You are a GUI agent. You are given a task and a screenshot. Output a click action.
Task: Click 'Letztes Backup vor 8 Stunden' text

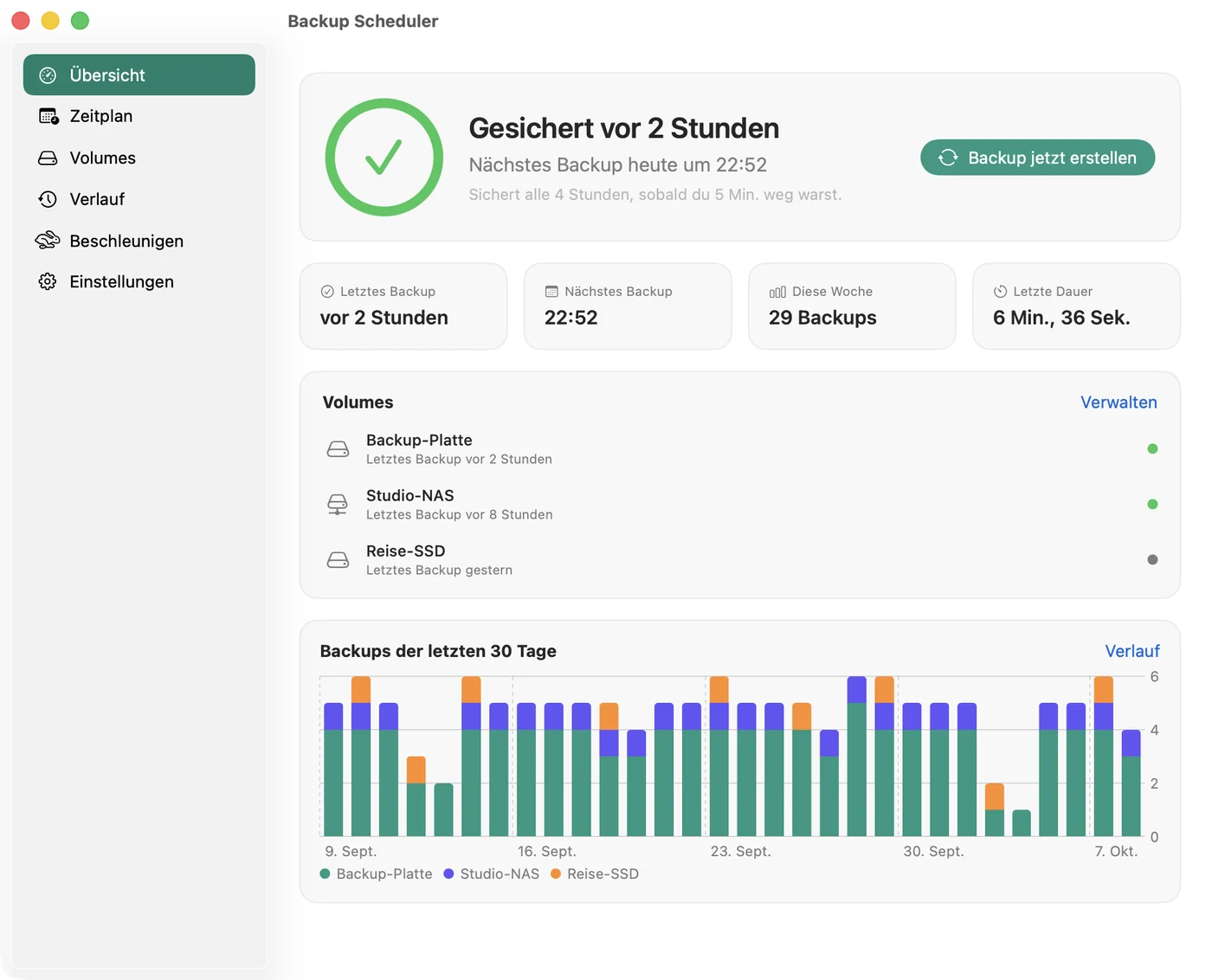click(460, 514)
